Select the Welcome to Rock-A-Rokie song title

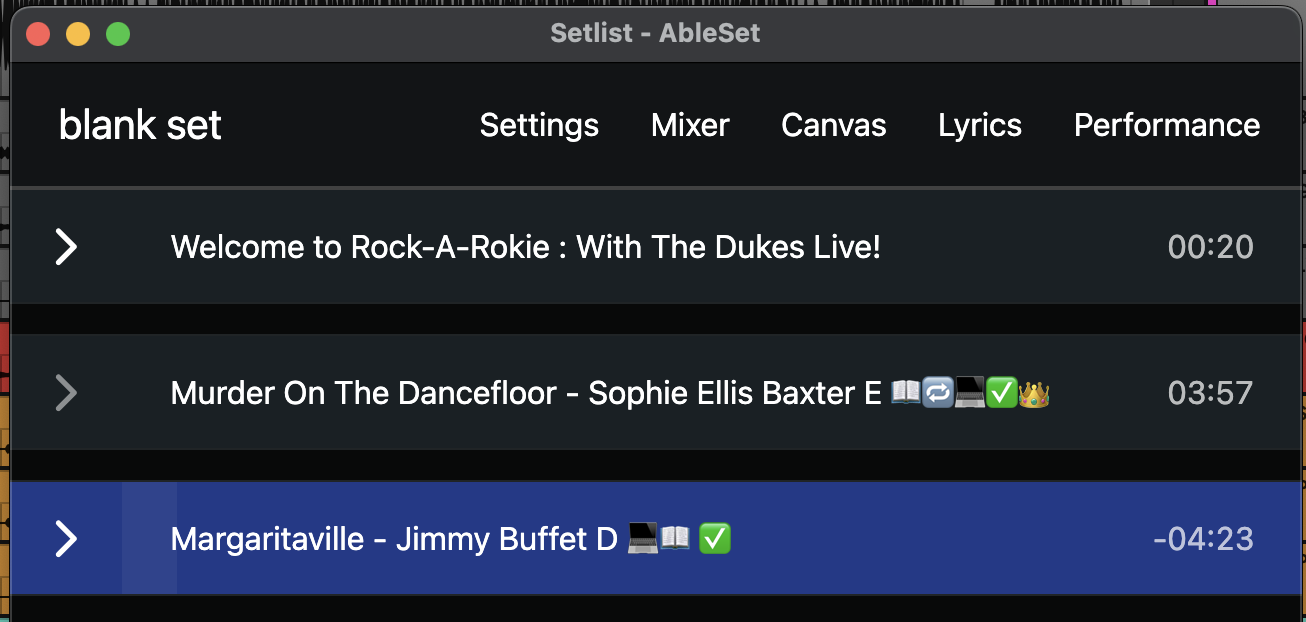click(x=526, y=247)
